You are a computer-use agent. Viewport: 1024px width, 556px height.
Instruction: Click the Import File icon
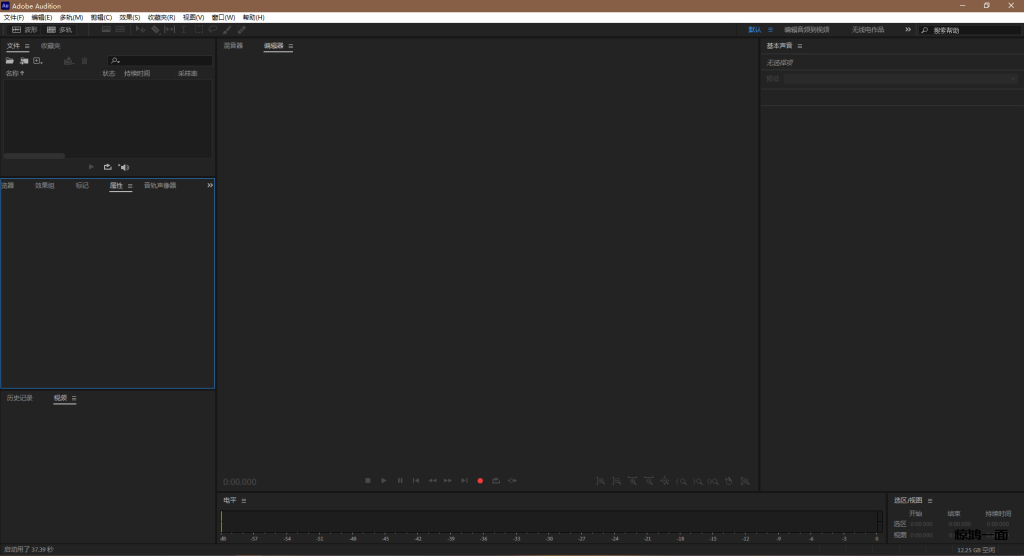tap(23, 61)
